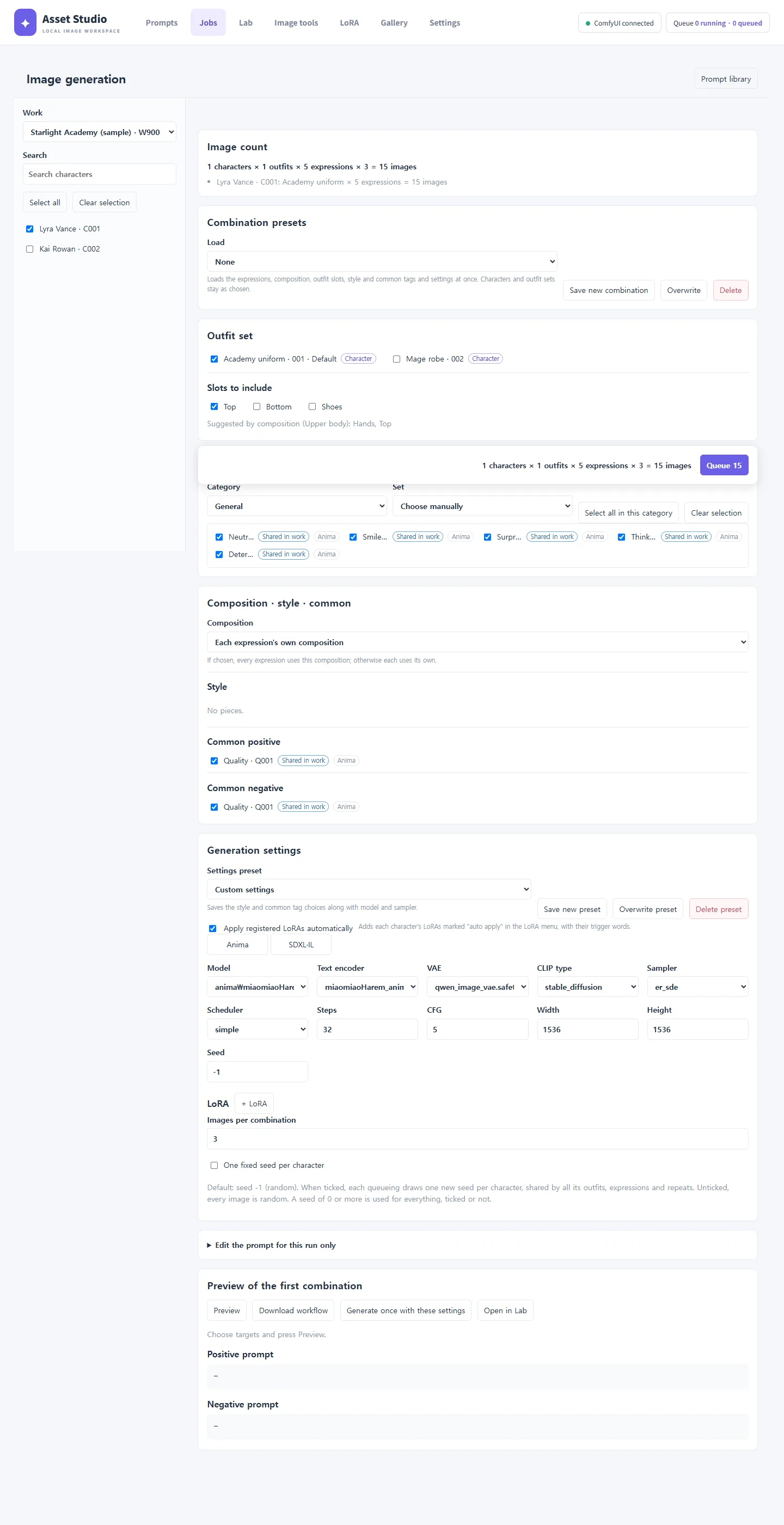The height and width of the screenshot is (1525, 784).
Task: Select all characters in the sidebar
Action: 45,203
